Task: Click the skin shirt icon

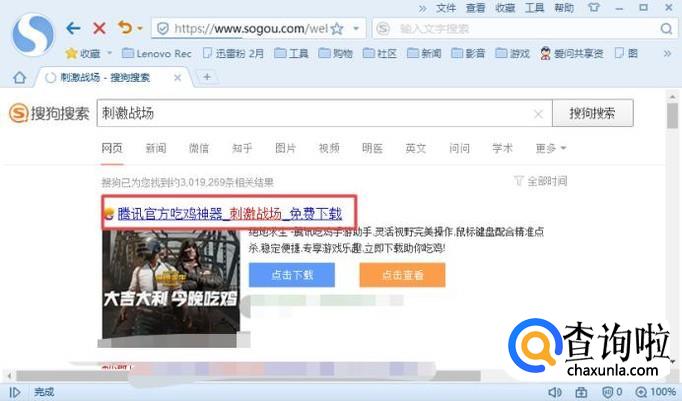Action: (x=594, y=7)
